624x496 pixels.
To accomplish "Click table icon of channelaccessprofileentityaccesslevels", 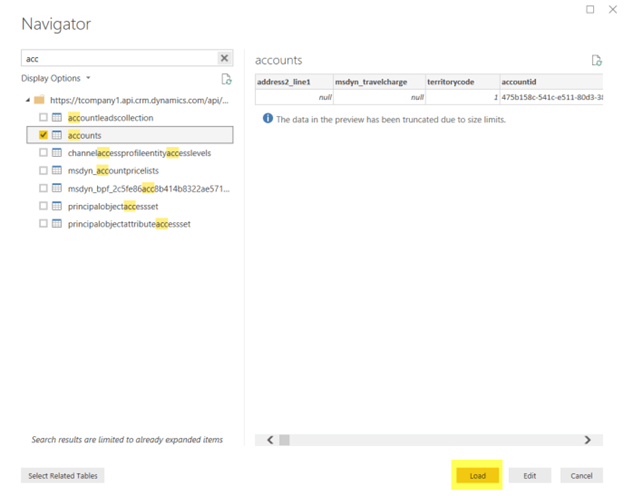I will click(57, 152).
